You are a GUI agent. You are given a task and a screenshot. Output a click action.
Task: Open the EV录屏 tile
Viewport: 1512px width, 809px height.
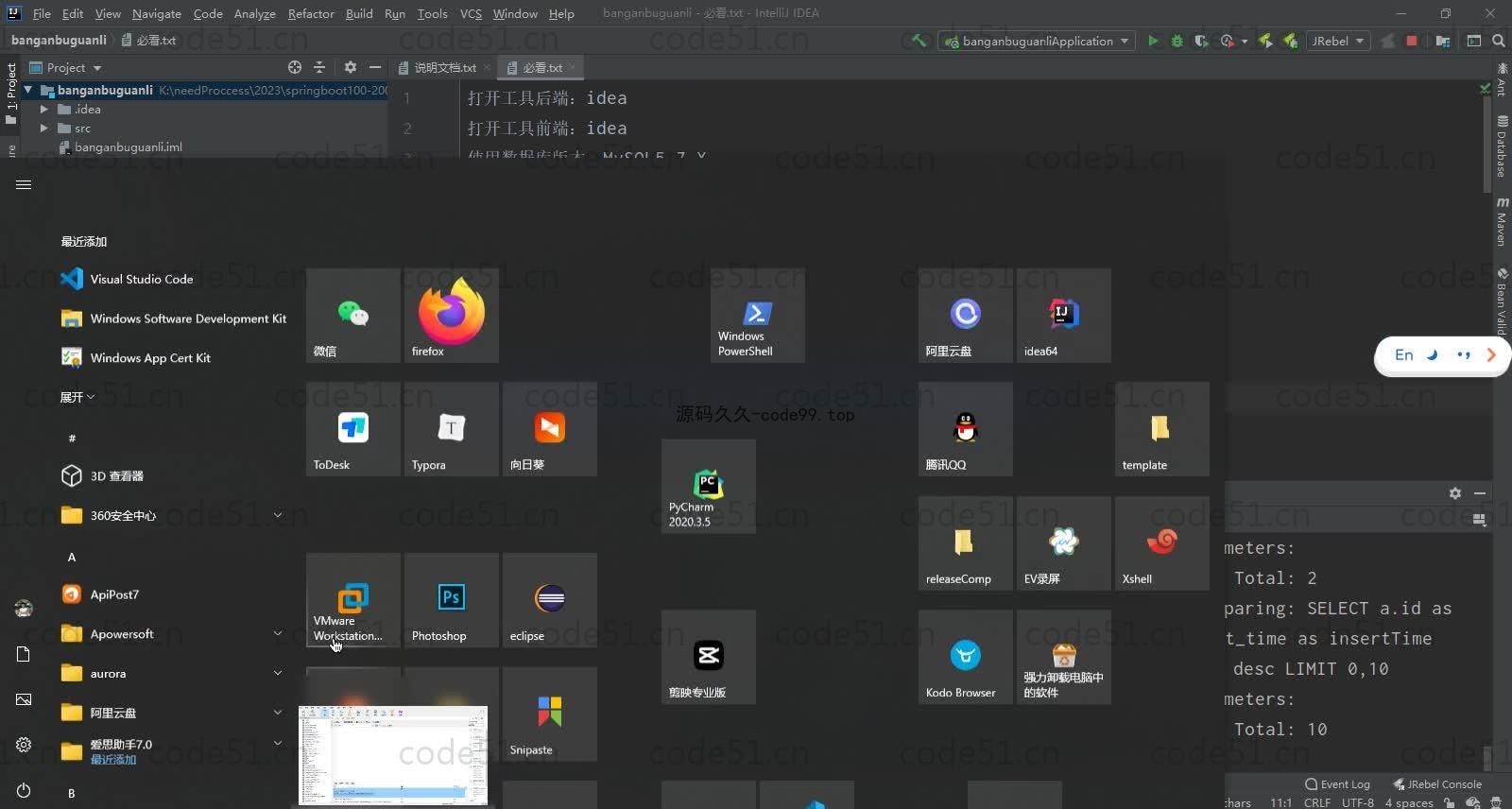[1064, 543]
